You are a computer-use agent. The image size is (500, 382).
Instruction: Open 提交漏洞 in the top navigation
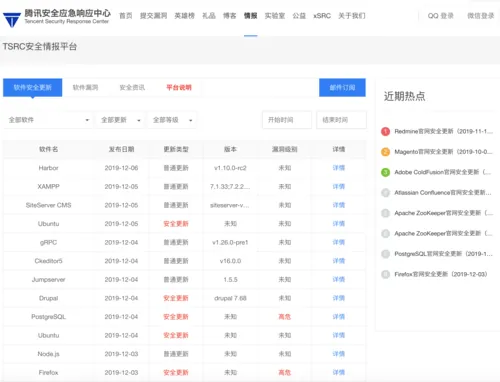[154, 16]
